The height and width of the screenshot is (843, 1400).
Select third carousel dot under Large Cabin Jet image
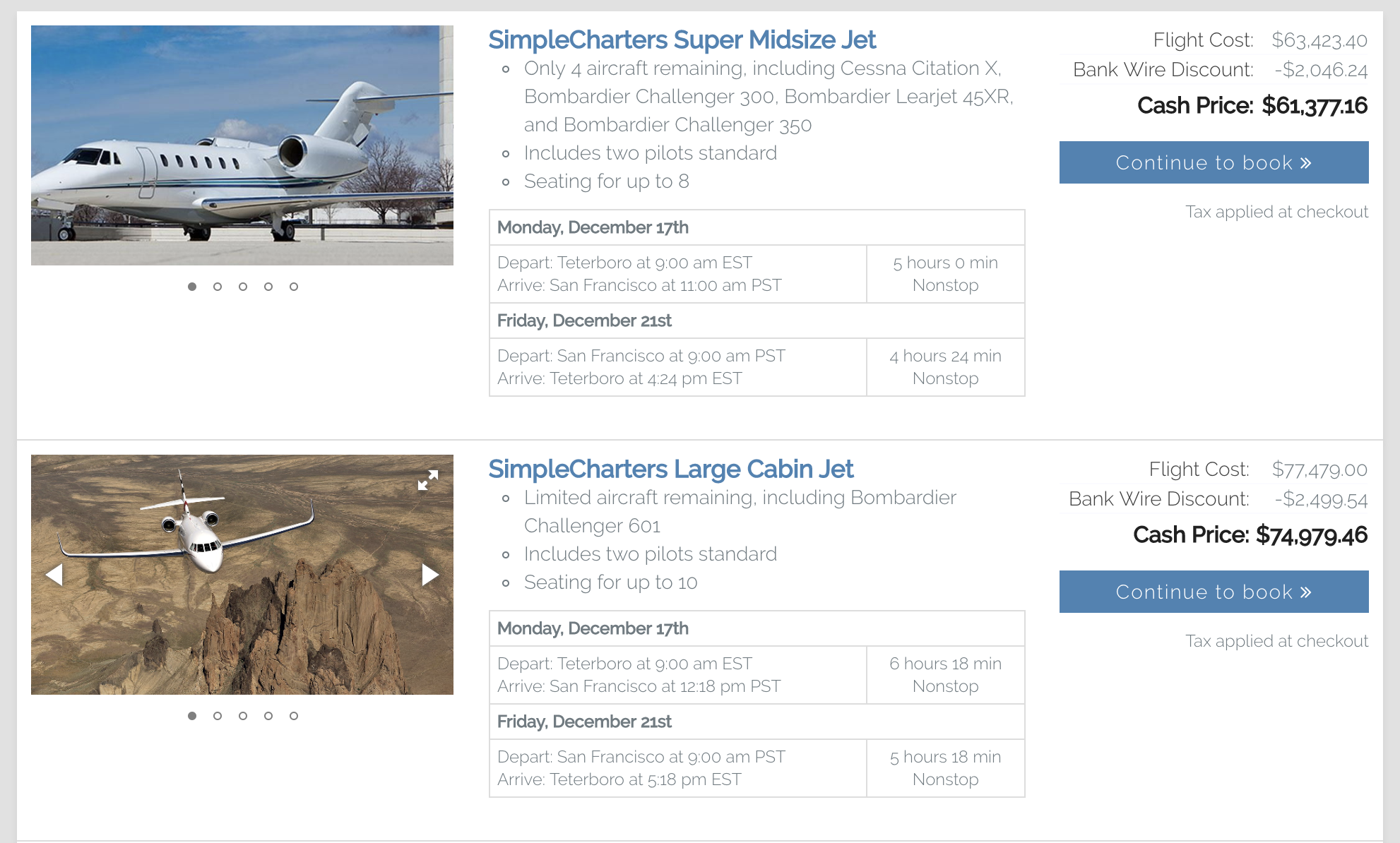243,716
